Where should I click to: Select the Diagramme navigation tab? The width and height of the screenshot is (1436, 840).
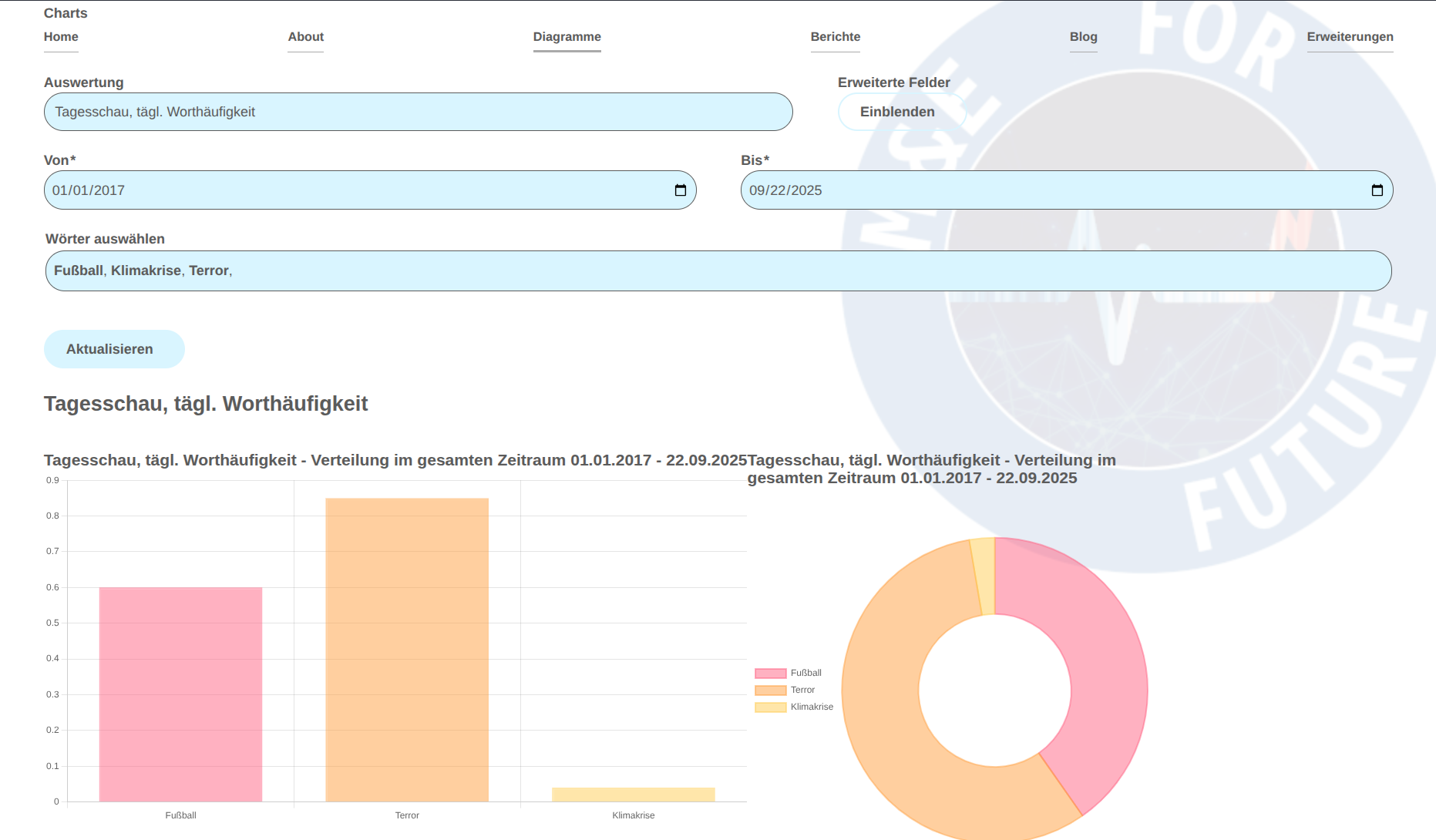pos(567,37)
